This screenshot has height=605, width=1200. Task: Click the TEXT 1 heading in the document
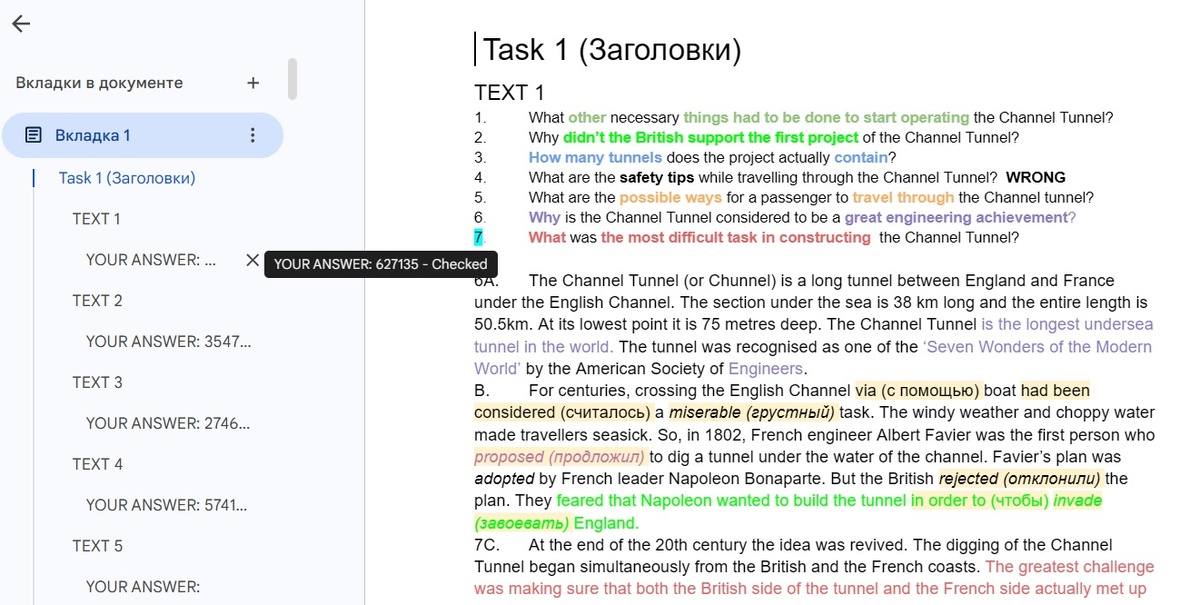click(509, 93)
